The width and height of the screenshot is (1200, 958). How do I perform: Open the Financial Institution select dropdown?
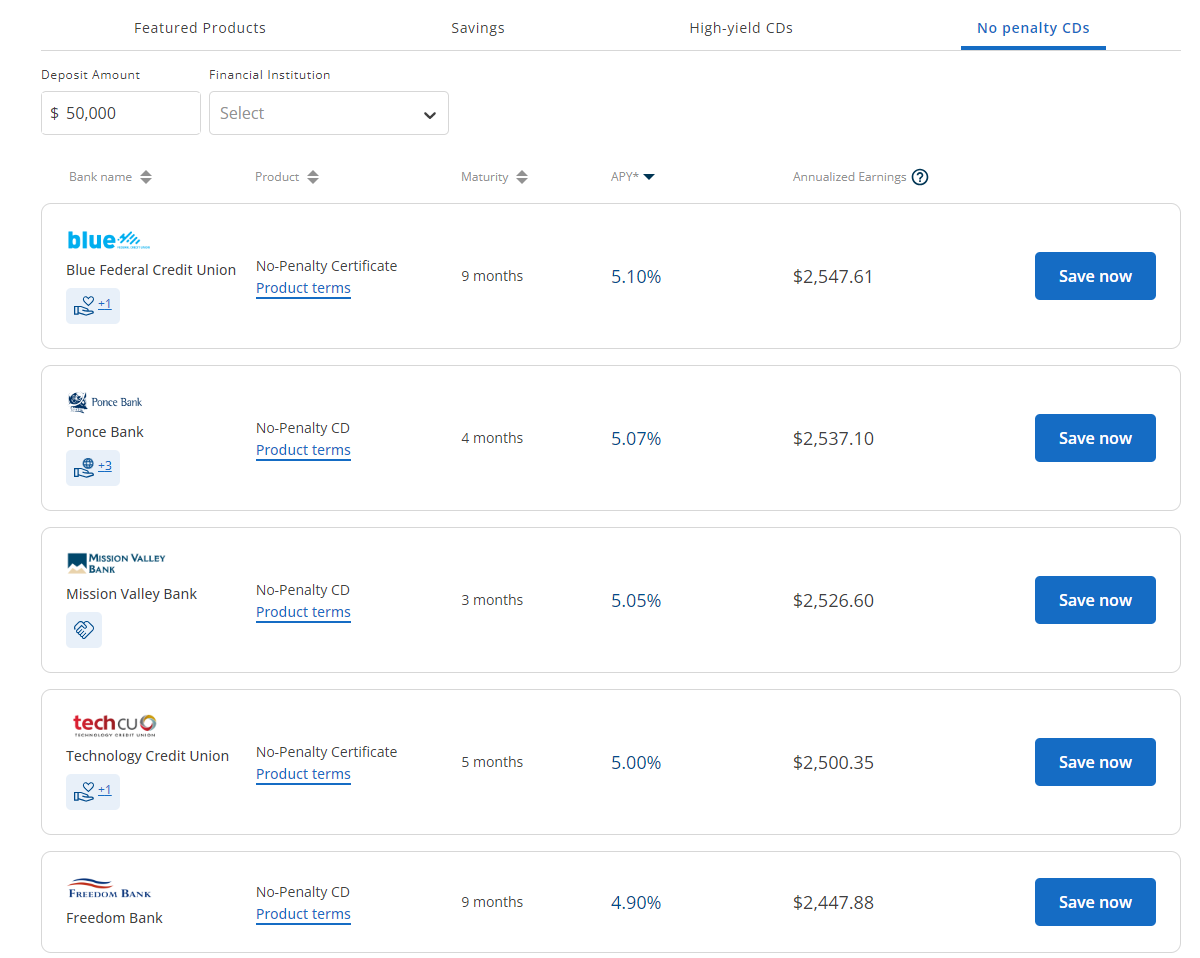[x=329, y=113]
